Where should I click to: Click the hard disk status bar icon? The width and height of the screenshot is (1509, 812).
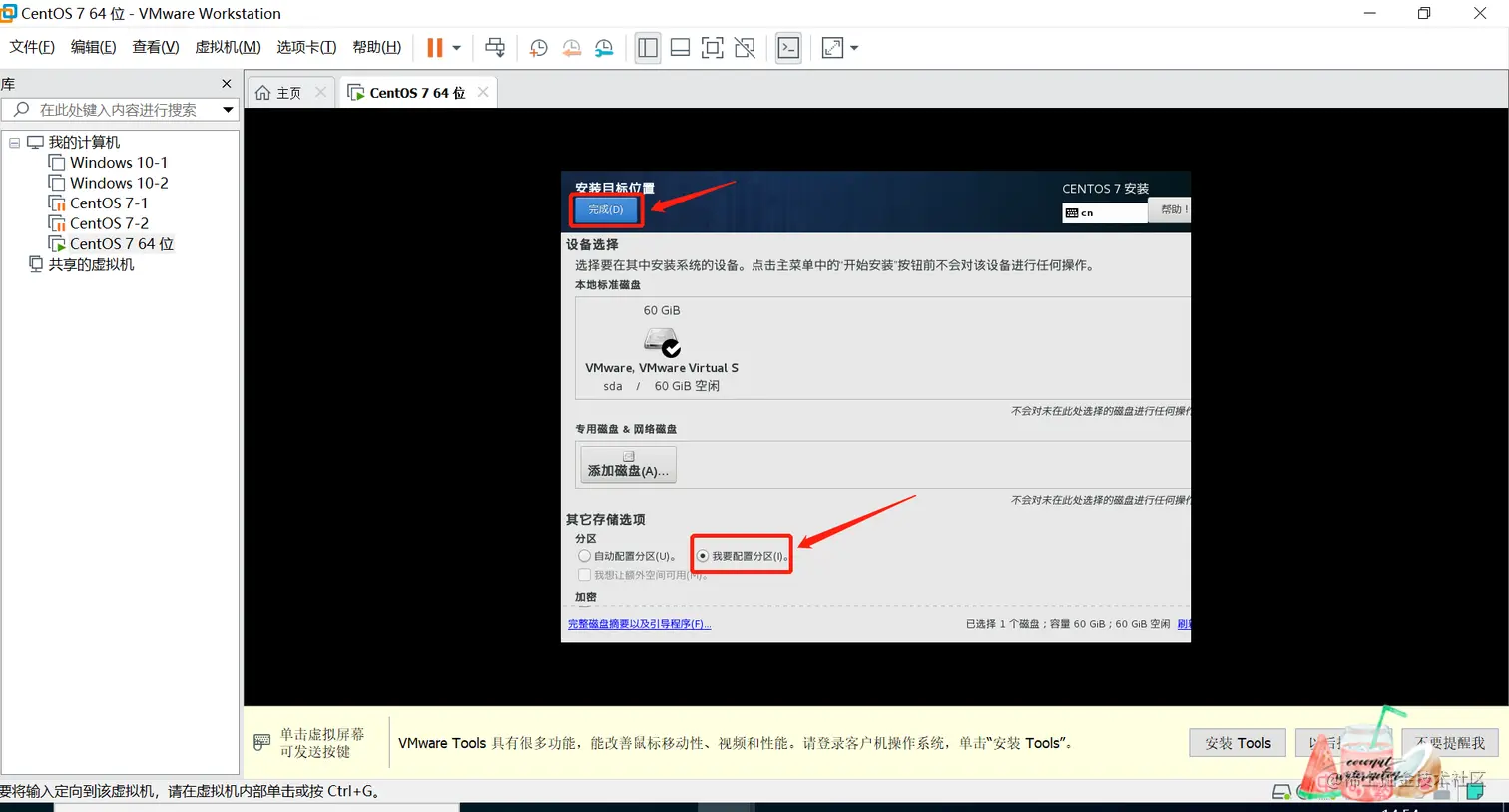point(1281,791)
